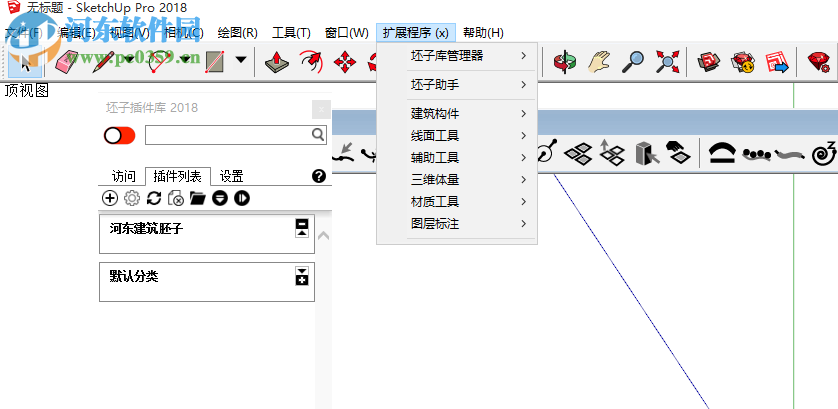This screenshot has width=838, height=409.
Task: Pick the pink Eraser tool
Action: 67,62
